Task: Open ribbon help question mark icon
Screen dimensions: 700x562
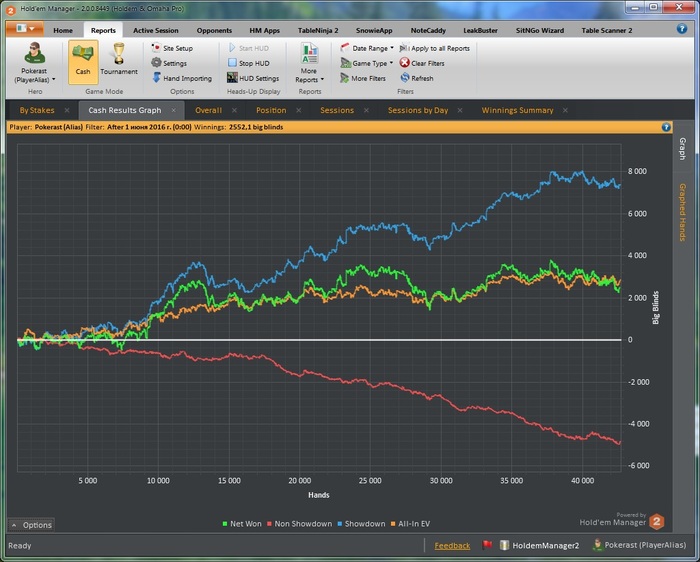Action: pos(682,29)
